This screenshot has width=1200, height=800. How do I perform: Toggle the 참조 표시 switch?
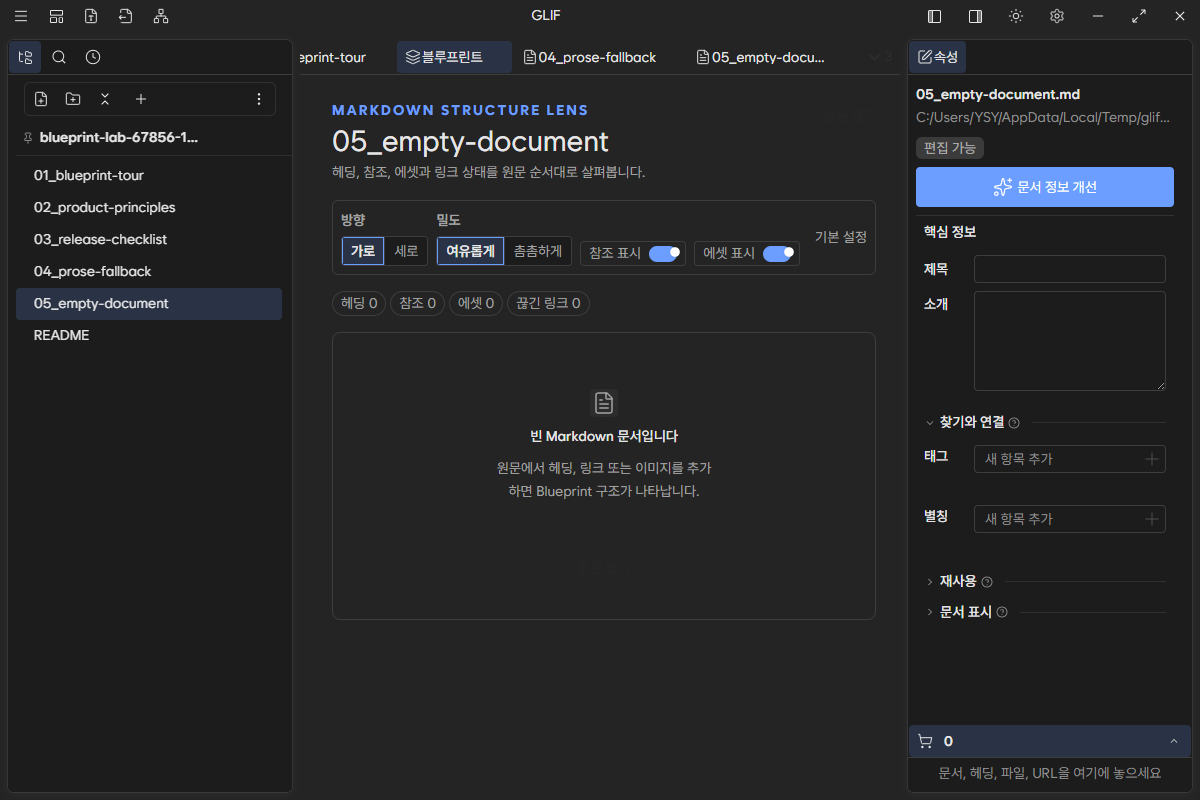pos(665,253)
